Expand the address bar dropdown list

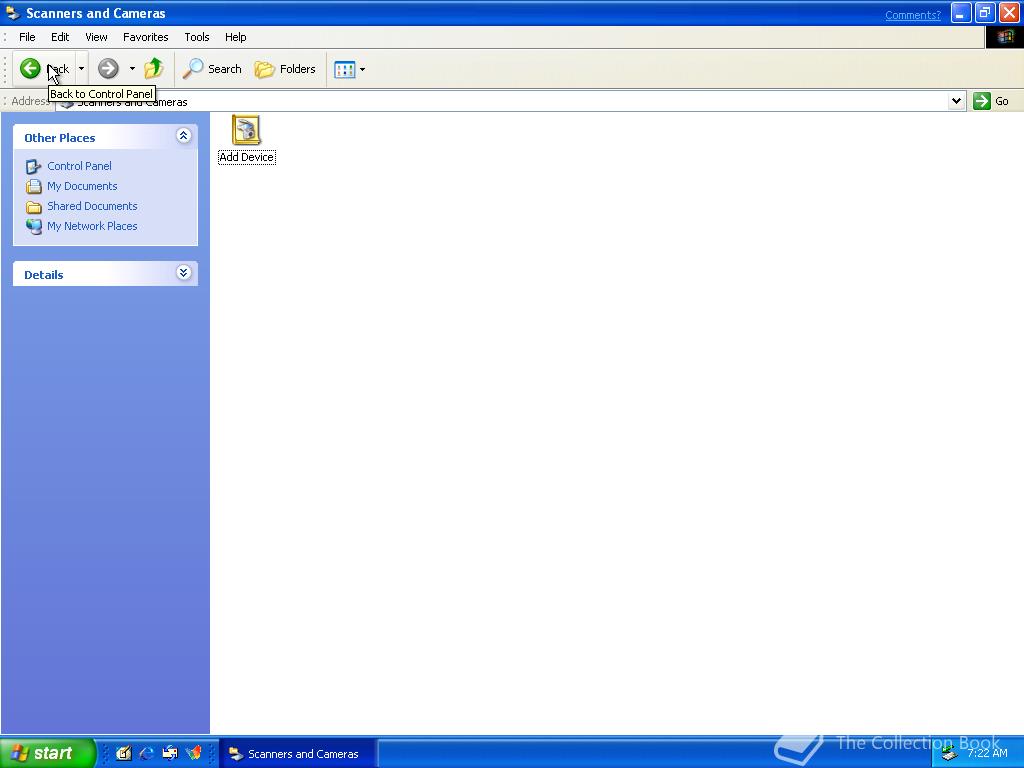click(x=957, y=101)
